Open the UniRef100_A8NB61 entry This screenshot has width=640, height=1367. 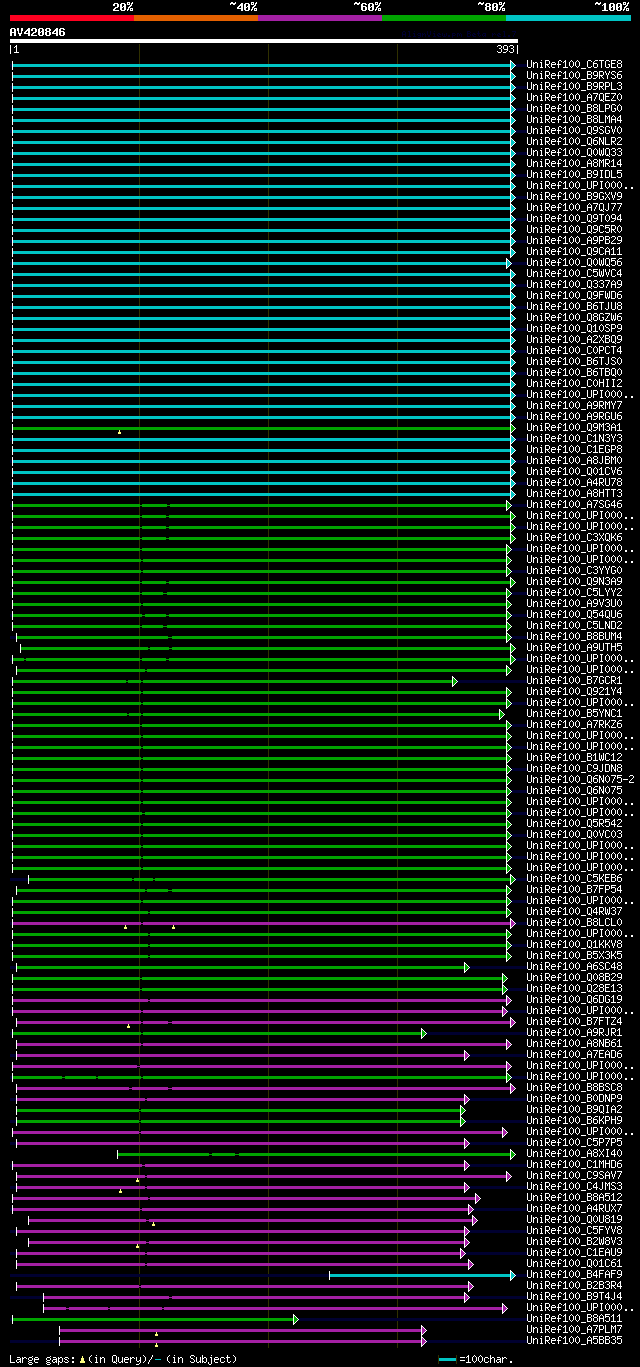(574, 1043)
